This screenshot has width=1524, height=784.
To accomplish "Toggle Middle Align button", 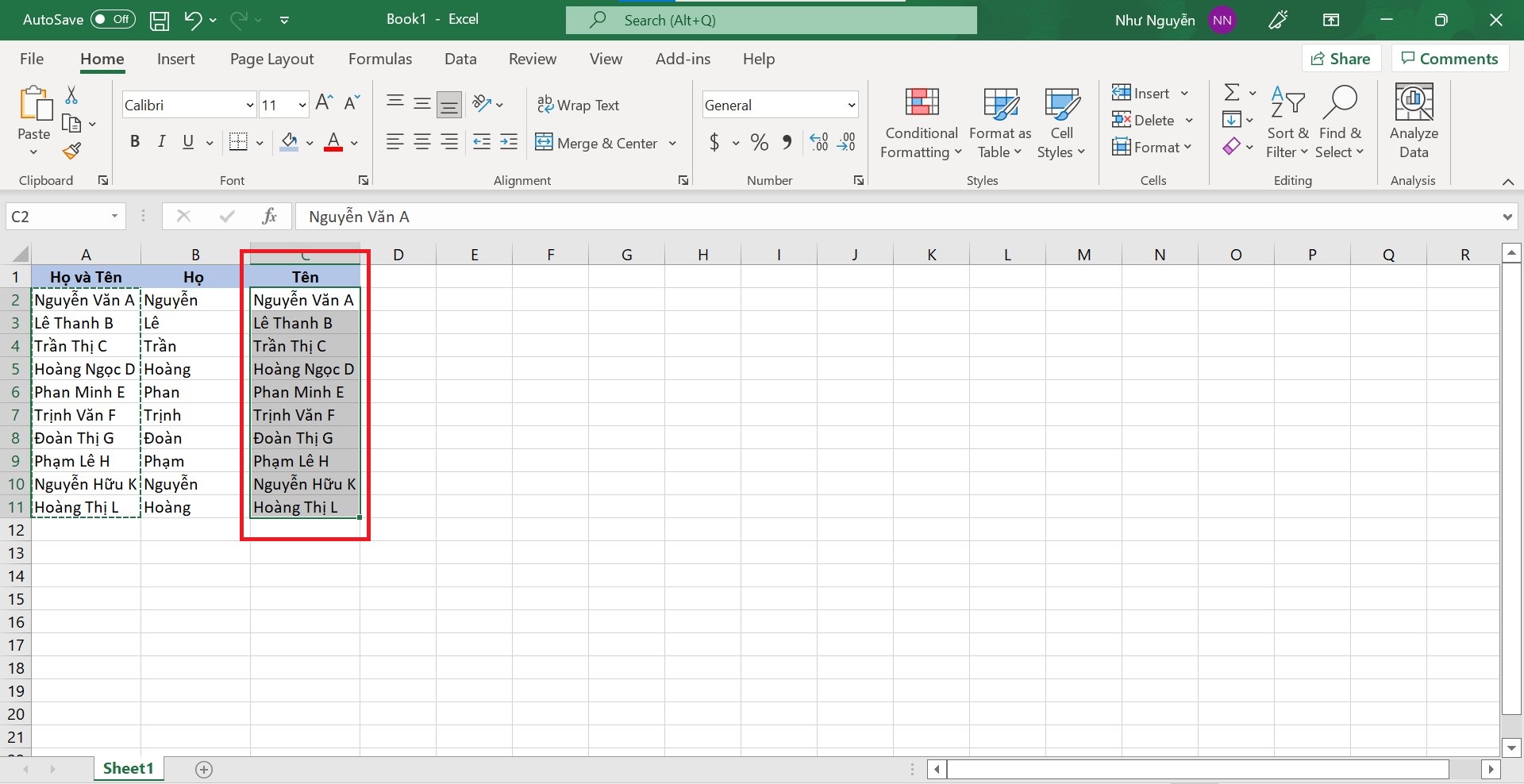I will point(422,103).
